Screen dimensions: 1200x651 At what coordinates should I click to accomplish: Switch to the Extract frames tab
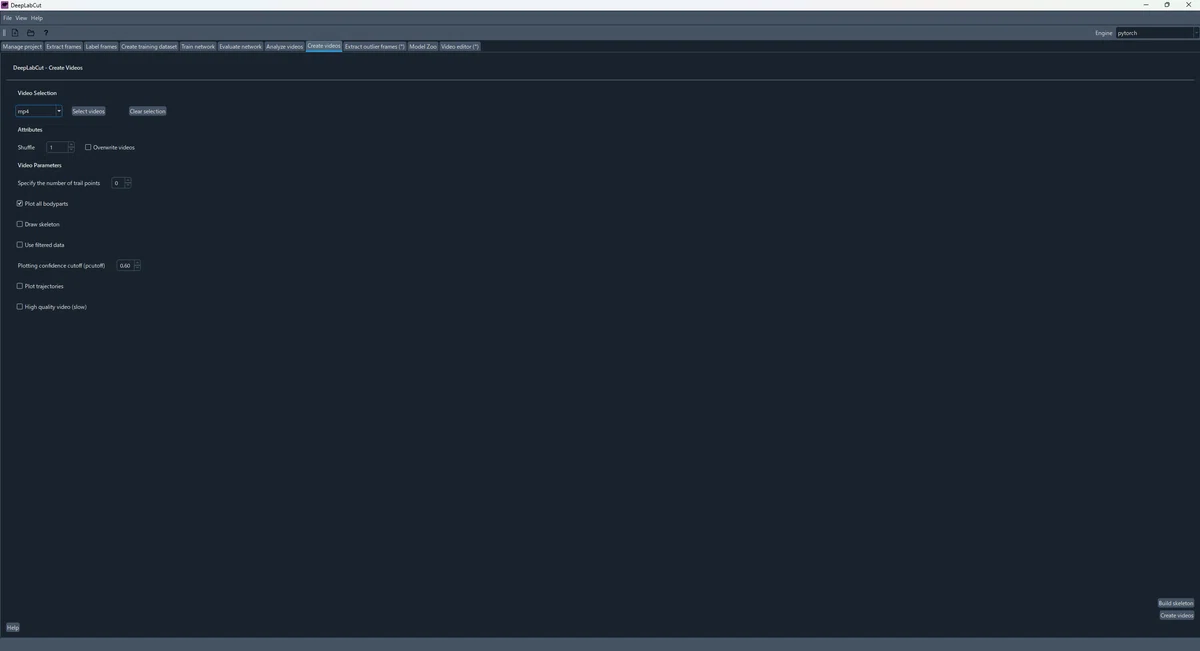[64, 46]
